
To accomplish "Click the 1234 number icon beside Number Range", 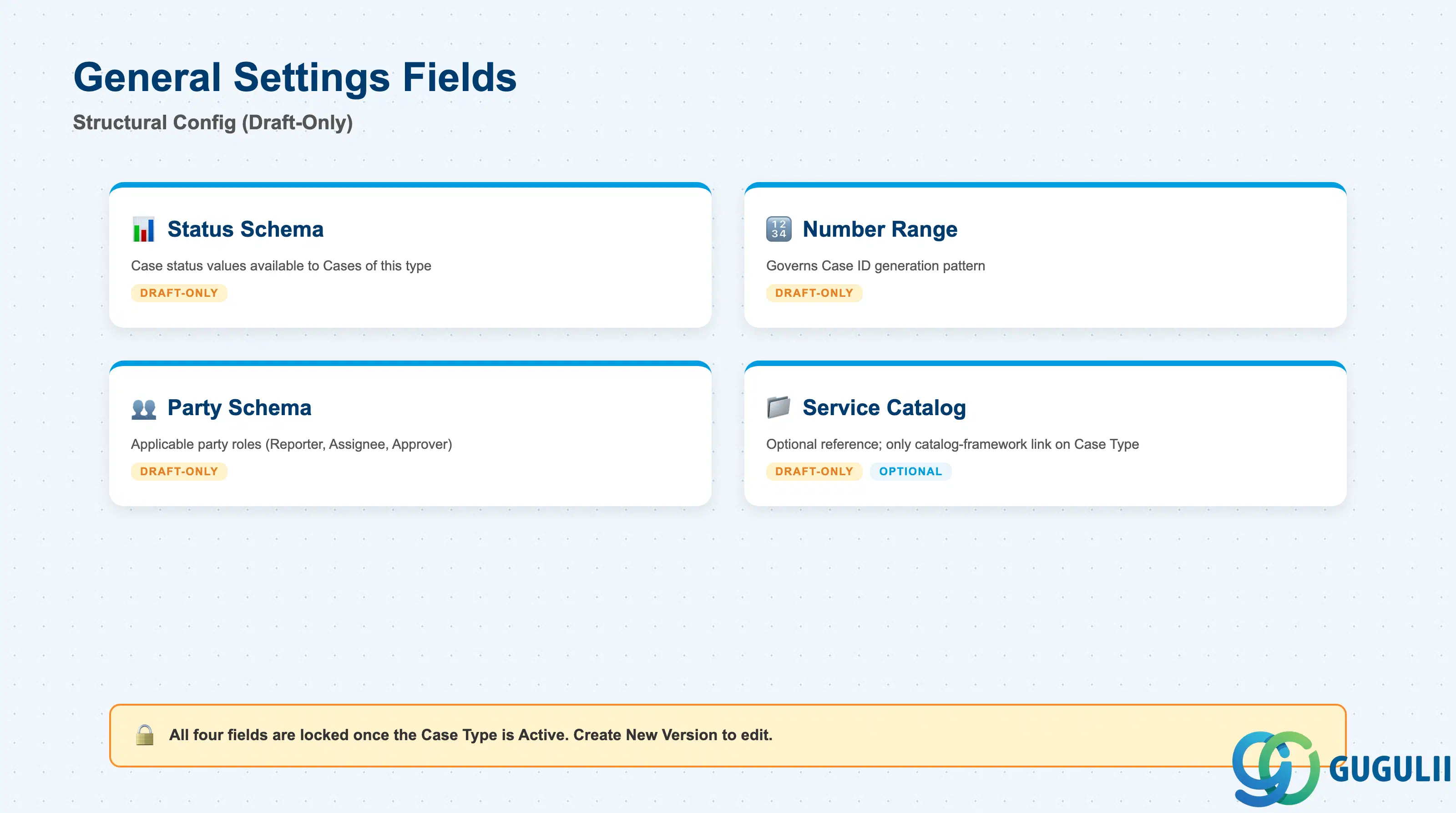I will [x=779, y=229].
